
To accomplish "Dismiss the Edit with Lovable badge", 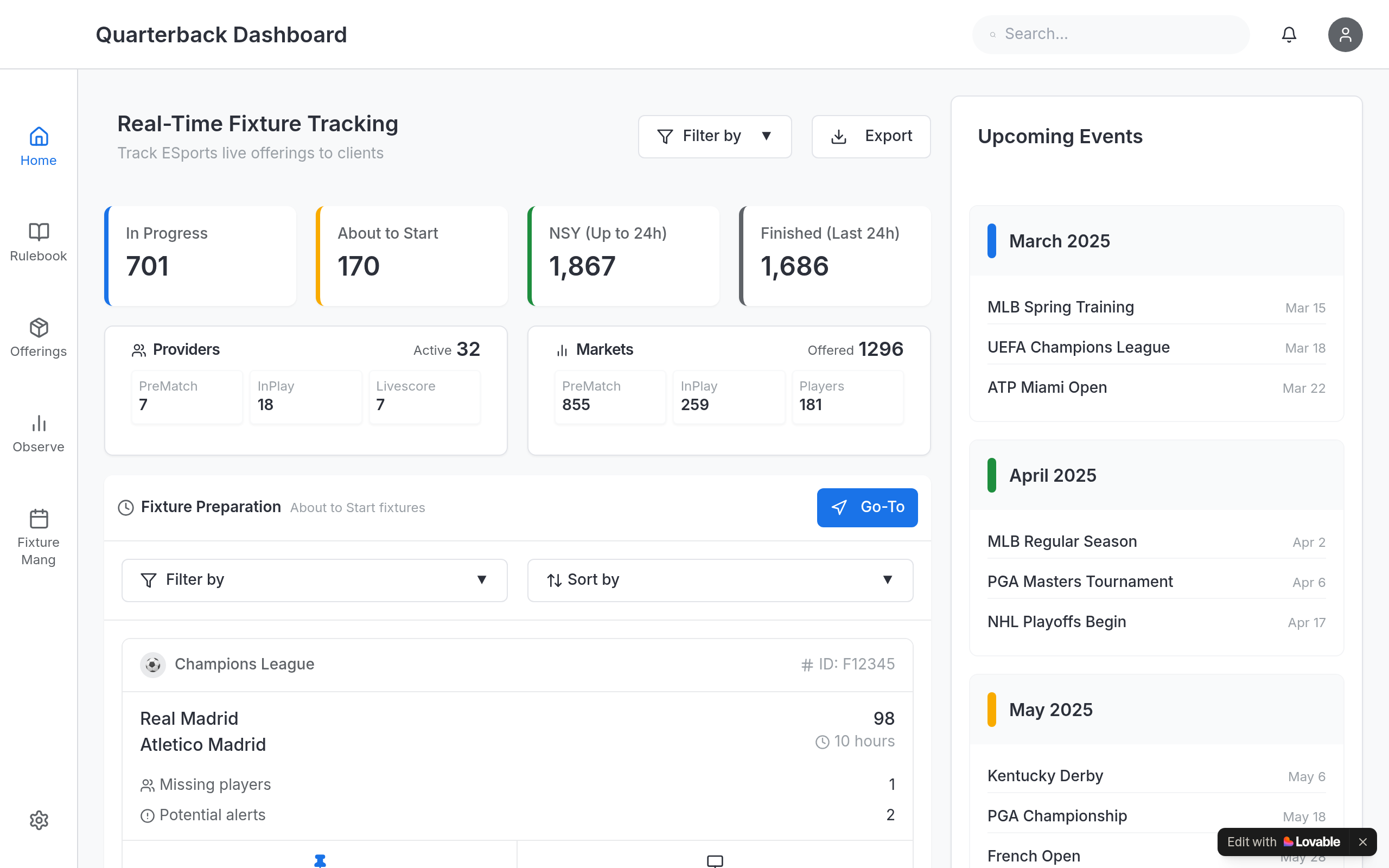I will [x=1362, y=841].
